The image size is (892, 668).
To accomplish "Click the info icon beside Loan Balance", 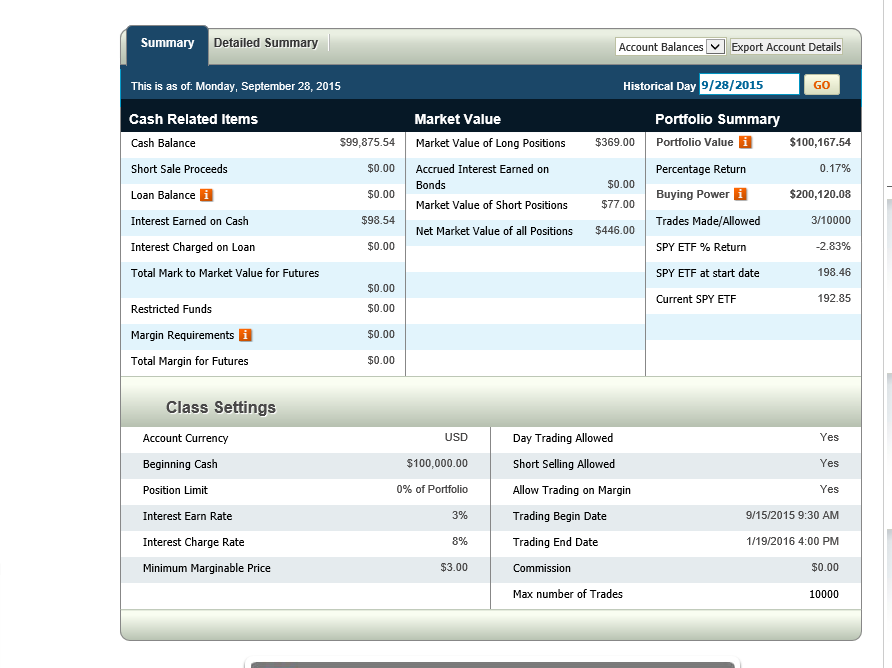I will [206, 195].
